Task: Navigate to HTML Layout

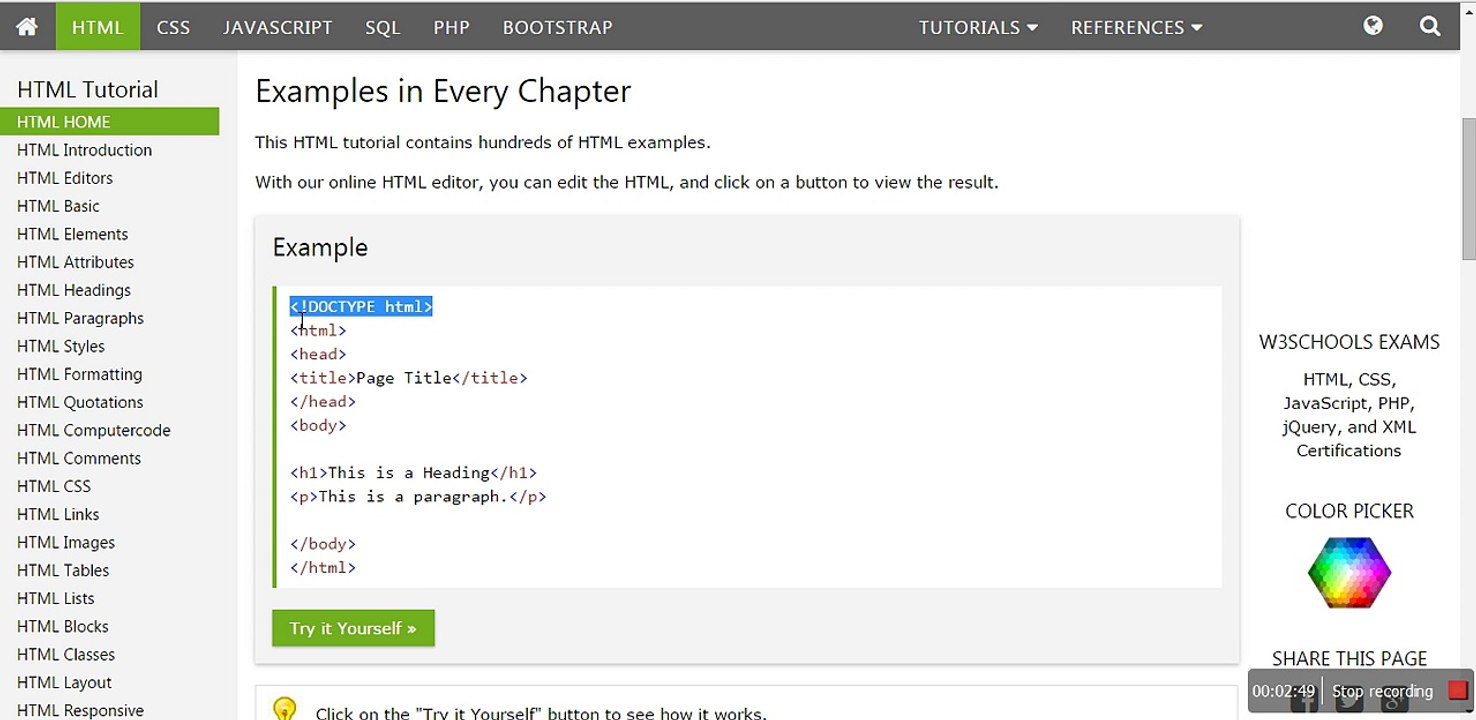Action: [x=65, y=682]
